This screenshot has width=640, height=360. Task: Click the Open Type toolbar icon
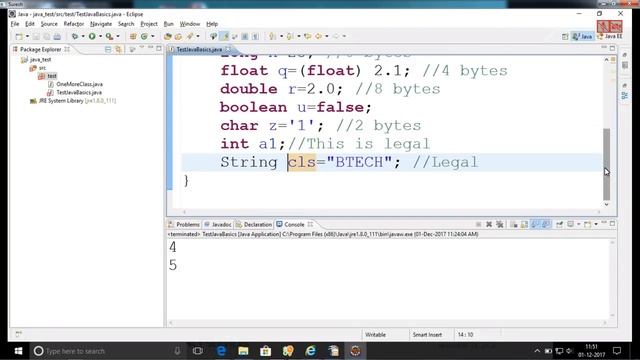[x=168, y=36]
